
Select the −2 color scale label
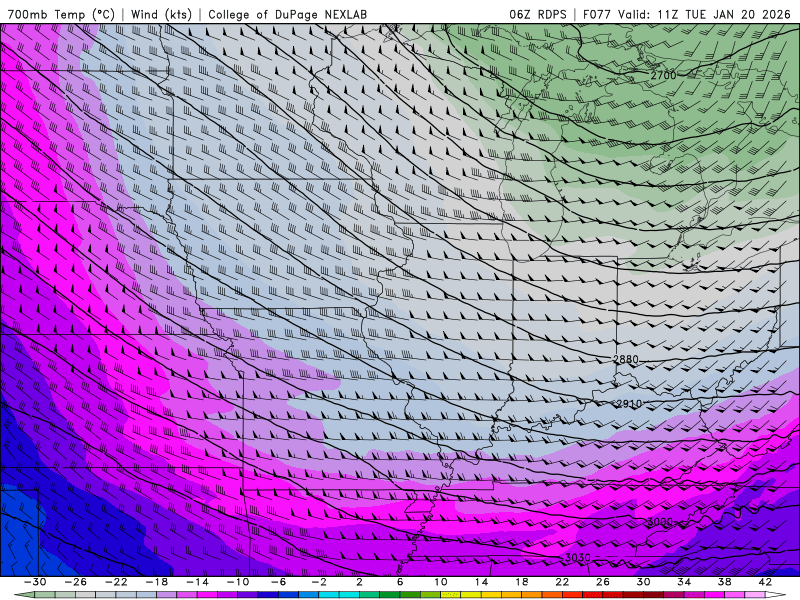tap(319, 582)
